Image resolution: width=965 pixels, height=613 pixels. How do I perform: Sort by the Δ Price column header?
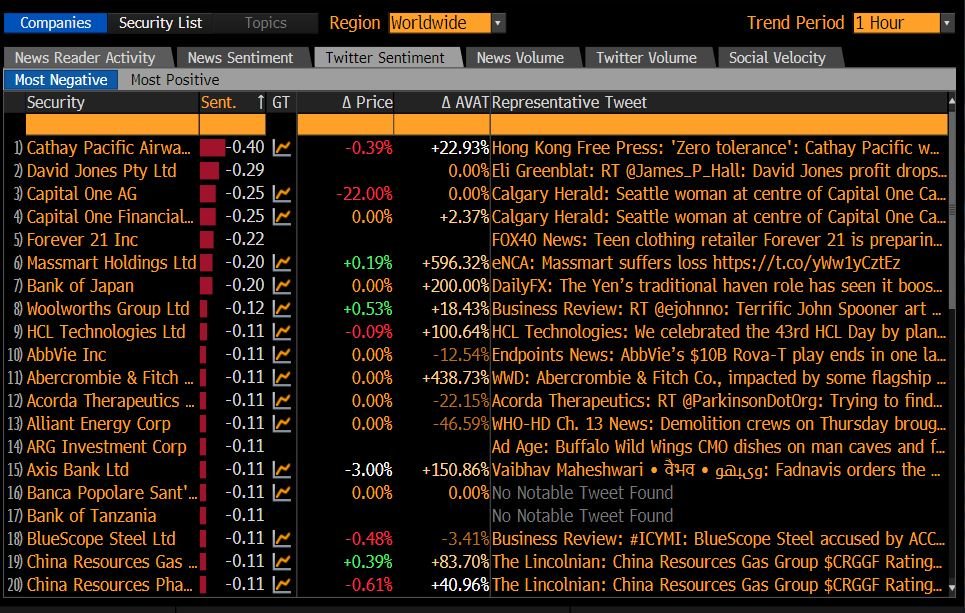point(345,102)
